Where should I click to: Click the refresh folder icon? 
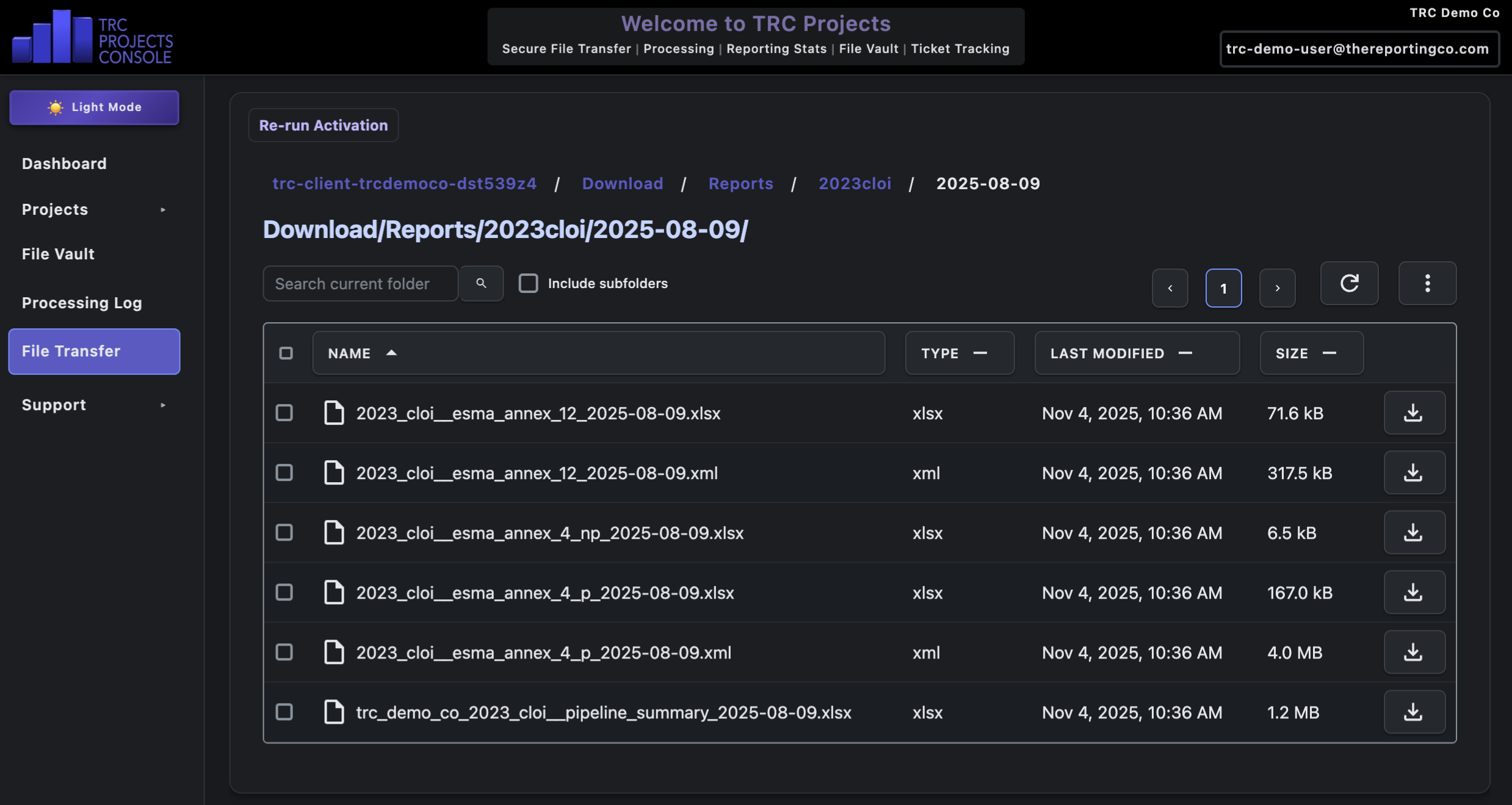(1349, 283)
